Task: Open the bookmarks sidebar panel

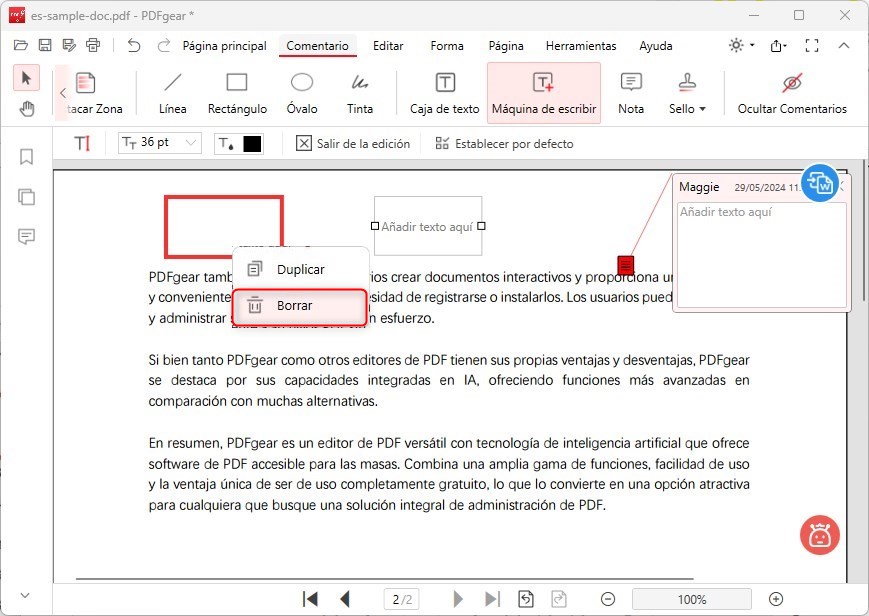Action: (26, 157)
